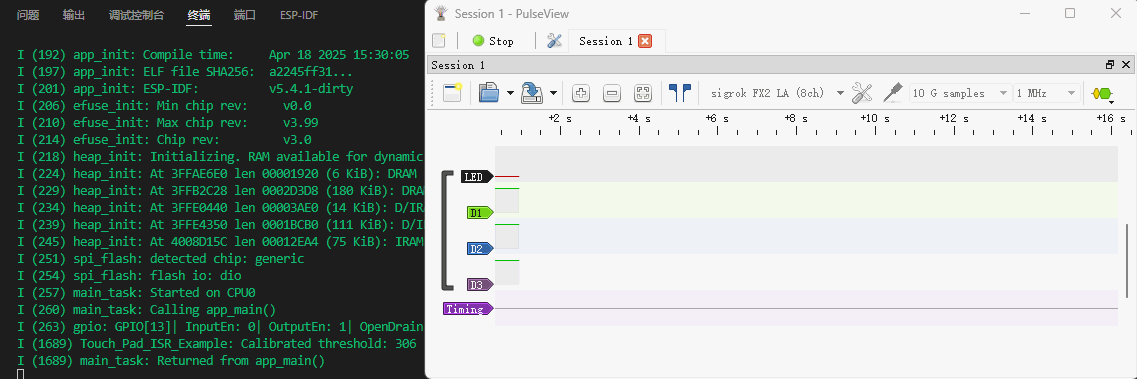Open the 端口 panel tab

point(245,15)
